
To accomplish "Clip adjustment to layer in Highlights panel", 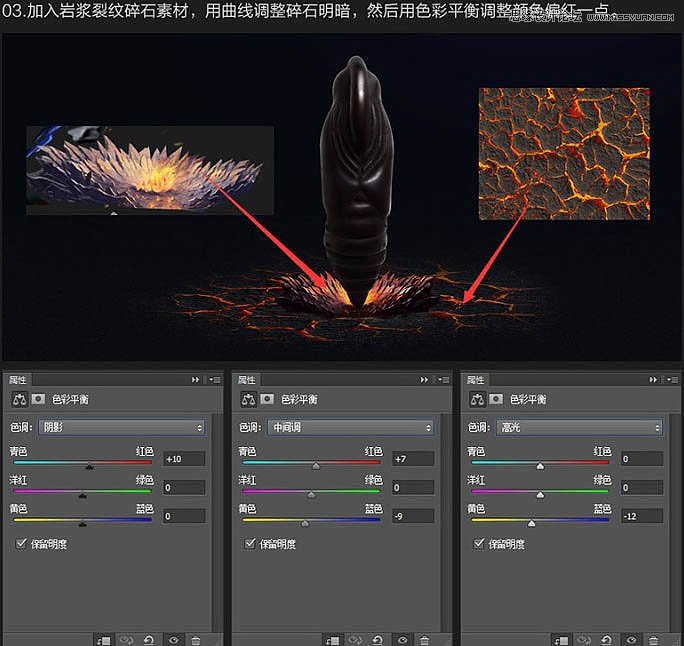I will coord(561,640).
